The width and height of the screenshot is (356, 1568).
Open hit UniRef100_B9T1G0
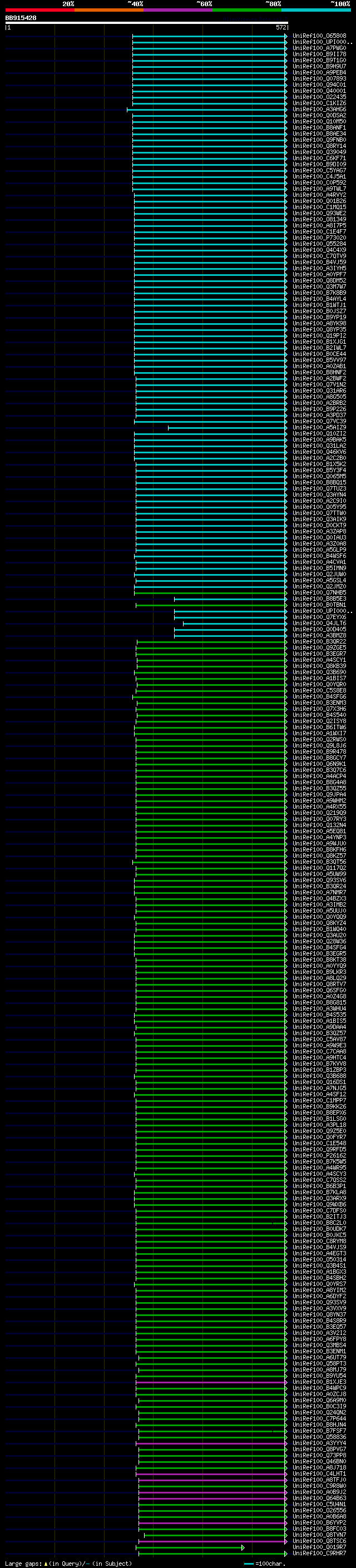coord(319,60)
